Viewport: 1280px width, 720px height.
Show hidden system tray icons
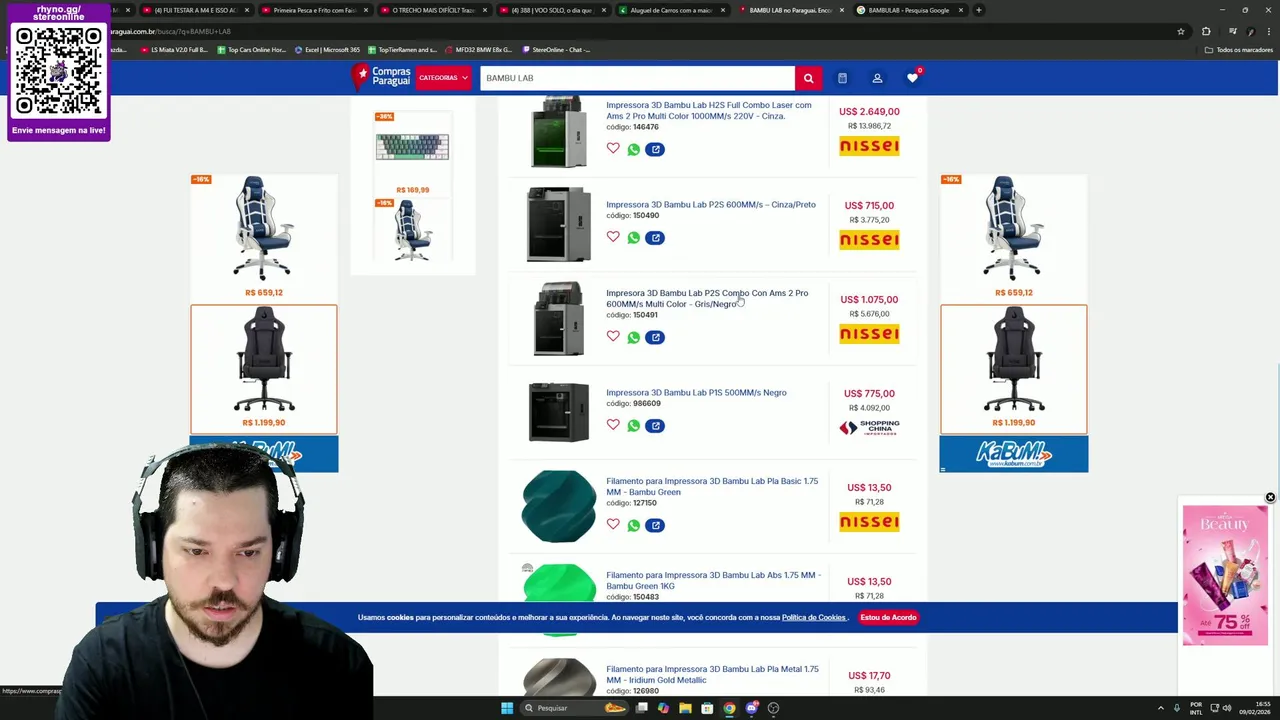coord(1161,708)
